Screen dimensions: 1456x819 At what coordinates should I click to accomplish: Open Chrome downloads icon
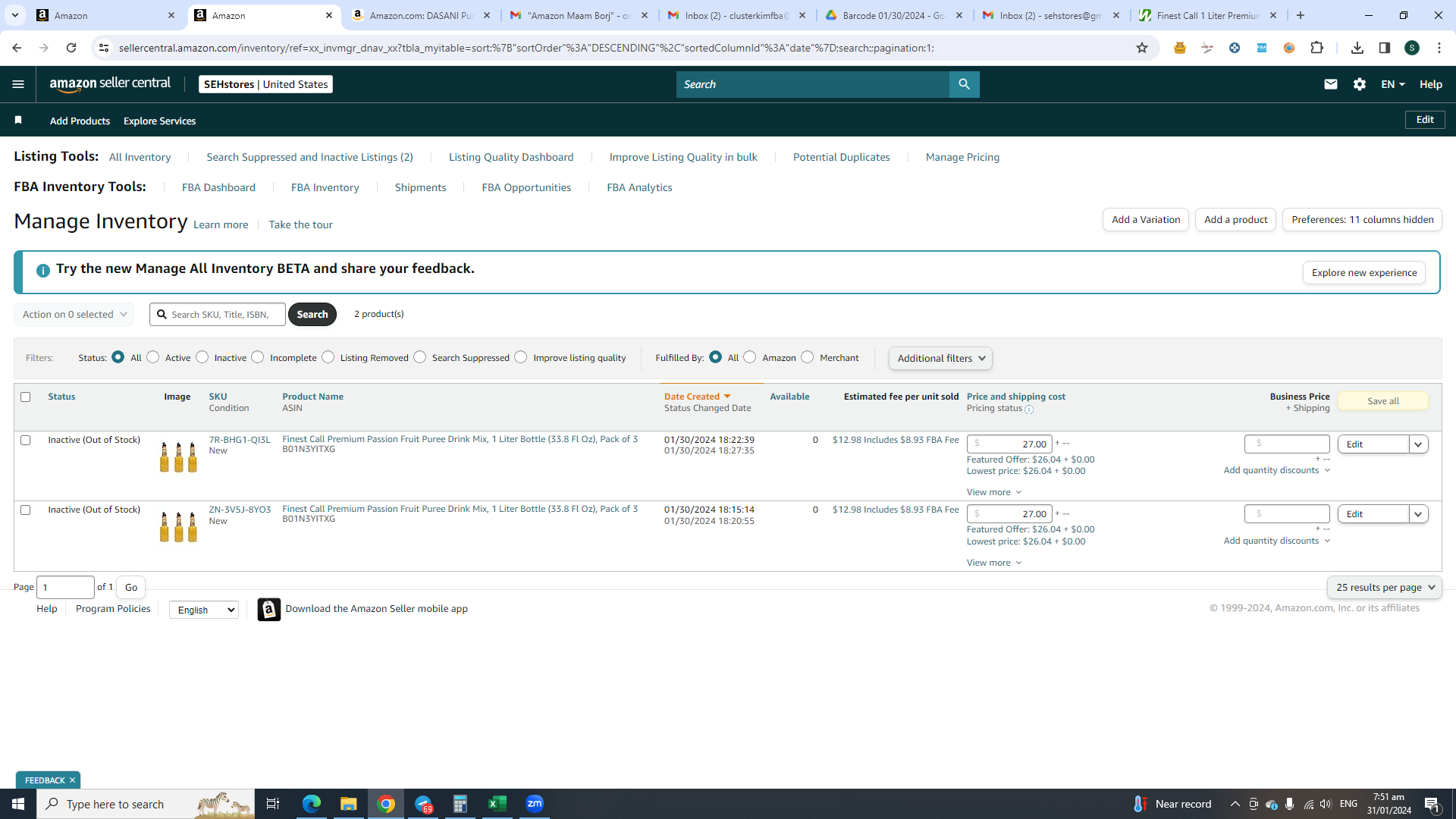click(1357, 48)
